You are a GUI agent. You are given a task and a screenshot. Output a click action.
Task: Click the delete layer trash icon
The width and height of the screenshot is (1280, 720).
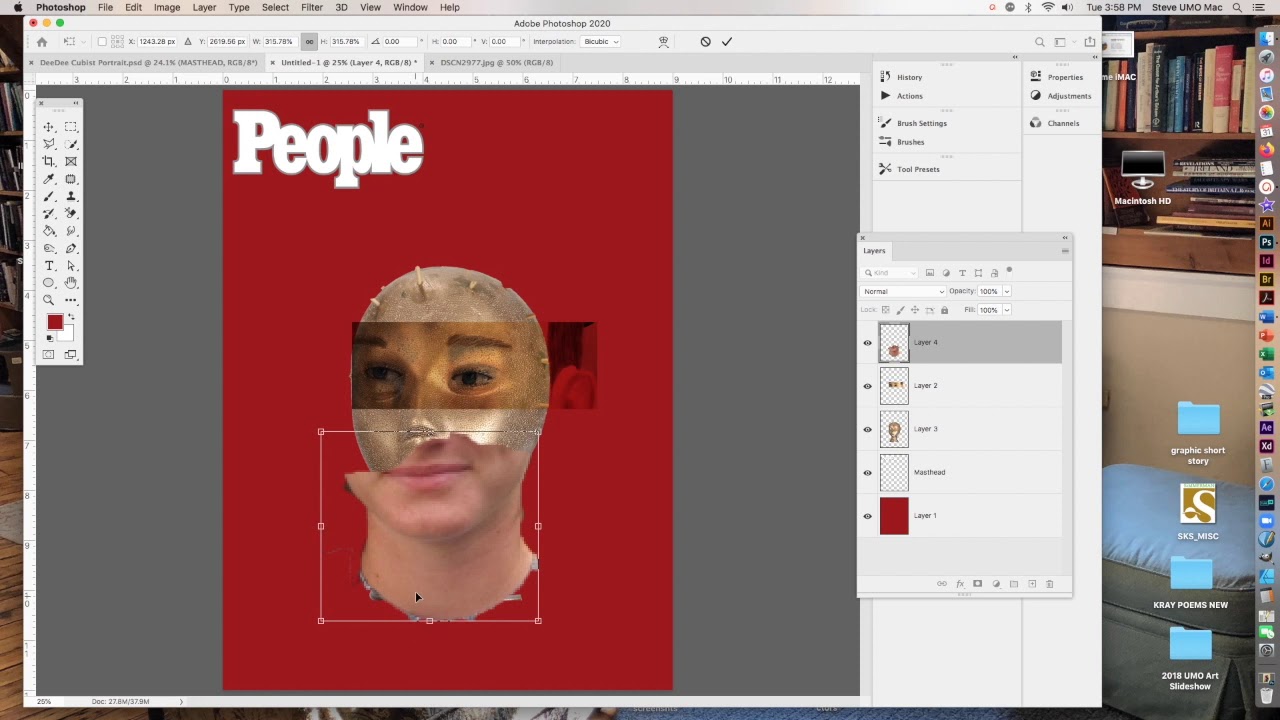pos(1049,584)
